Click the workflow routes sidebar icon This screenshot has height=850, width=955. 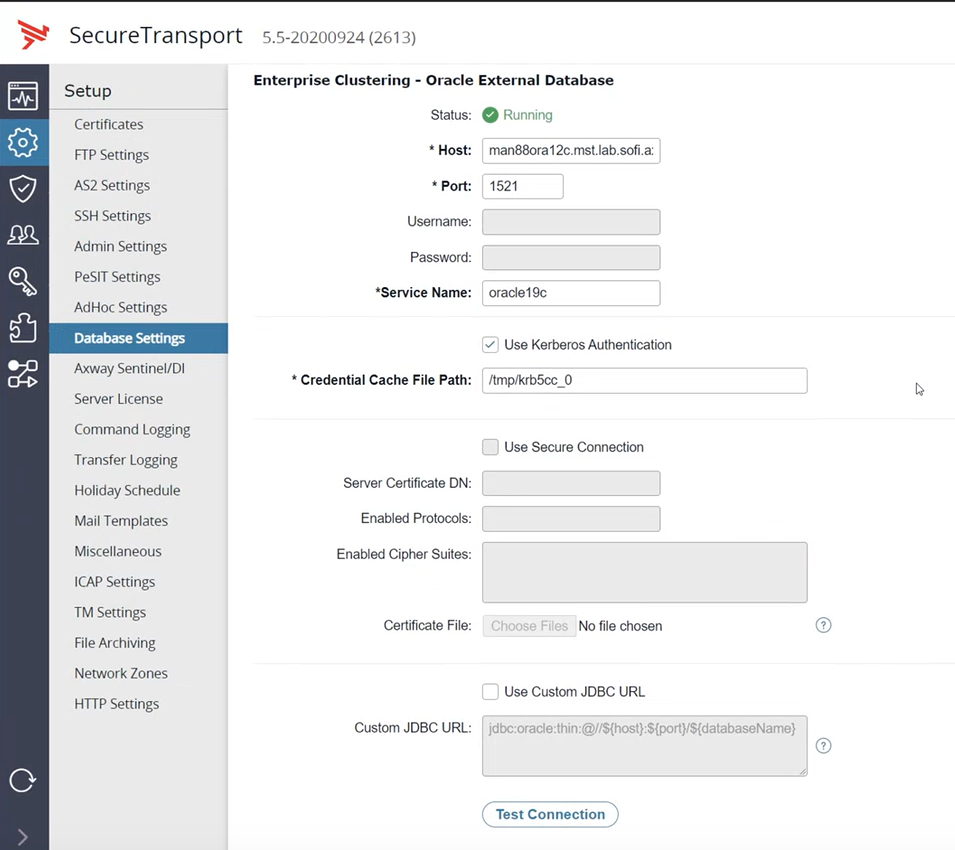click(23, 374)
